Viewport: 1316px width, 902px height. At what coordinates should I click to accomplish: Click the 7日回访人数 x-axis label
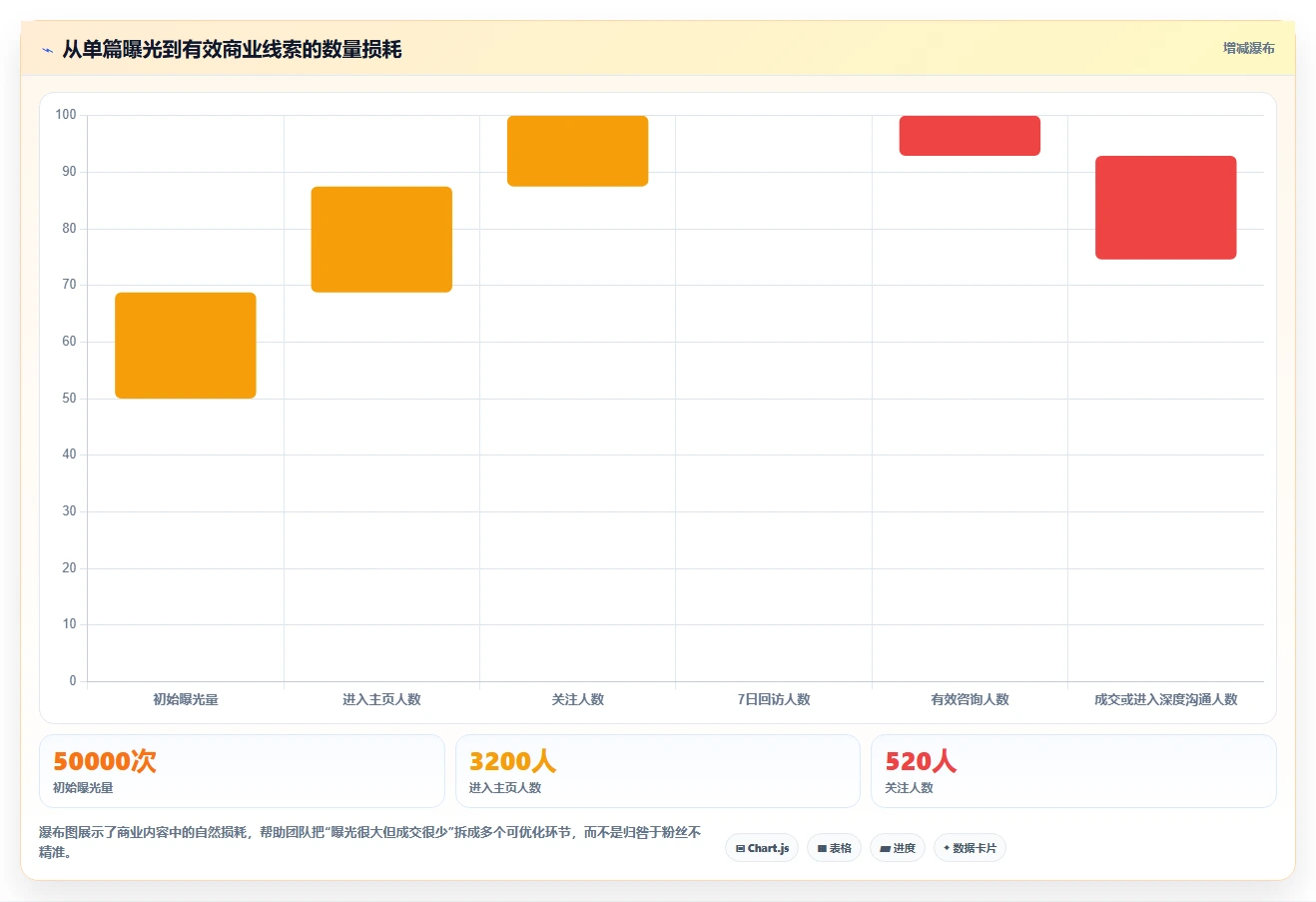click(x=774, y=699)
